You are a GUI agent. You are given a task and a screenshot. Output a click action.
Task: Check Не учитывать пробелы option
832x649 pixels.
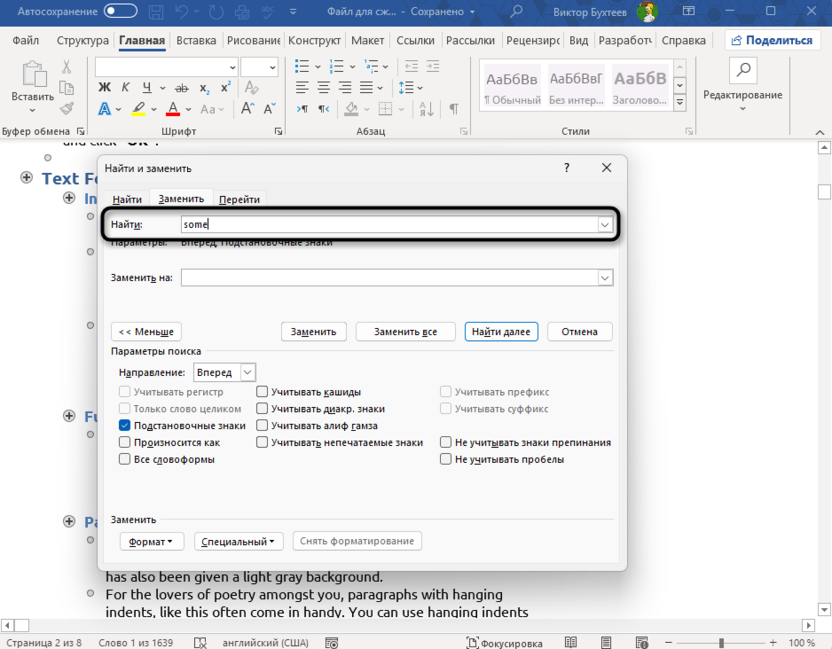[446, 459]
